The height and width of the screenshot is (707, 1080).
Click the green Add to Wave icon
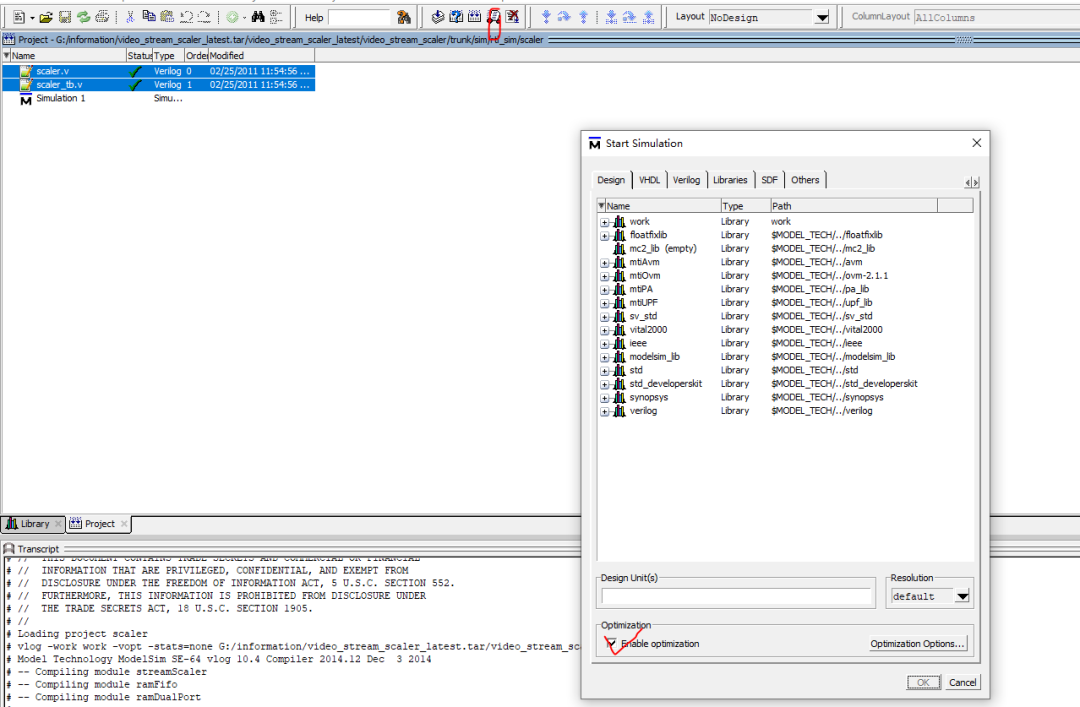(233, 17)
